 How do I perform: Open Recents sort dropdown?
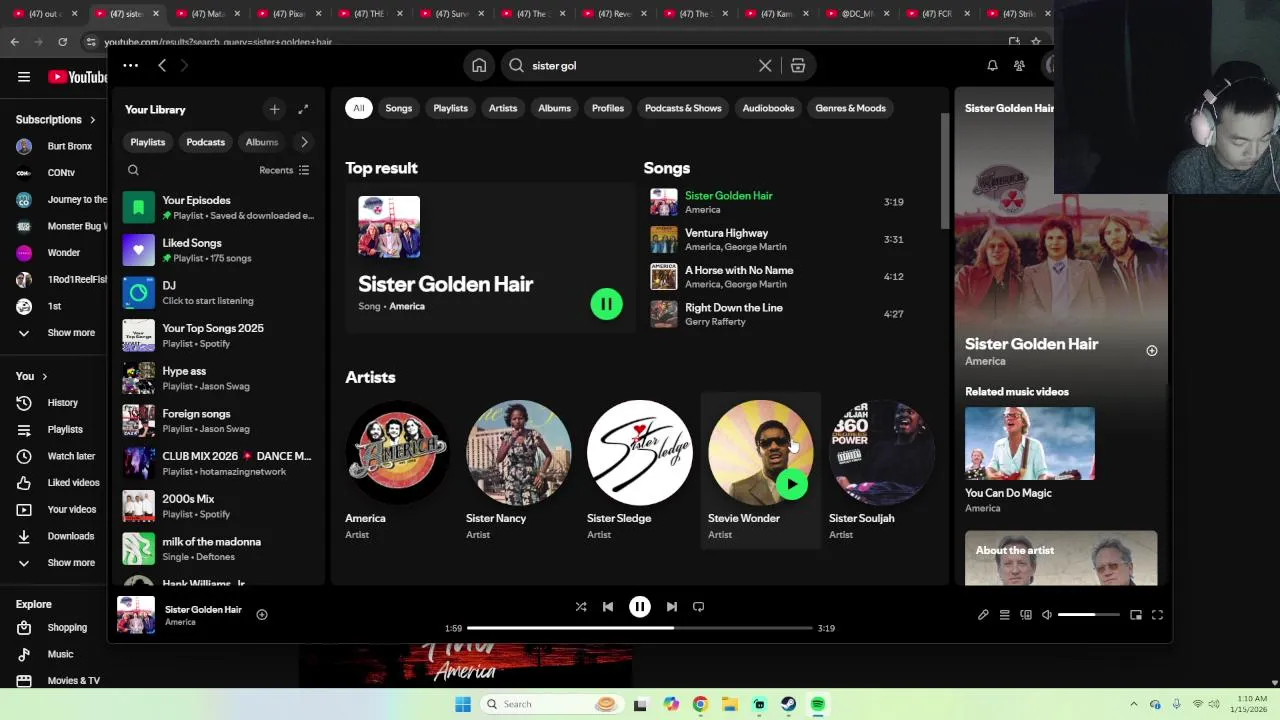click(285, 170)
